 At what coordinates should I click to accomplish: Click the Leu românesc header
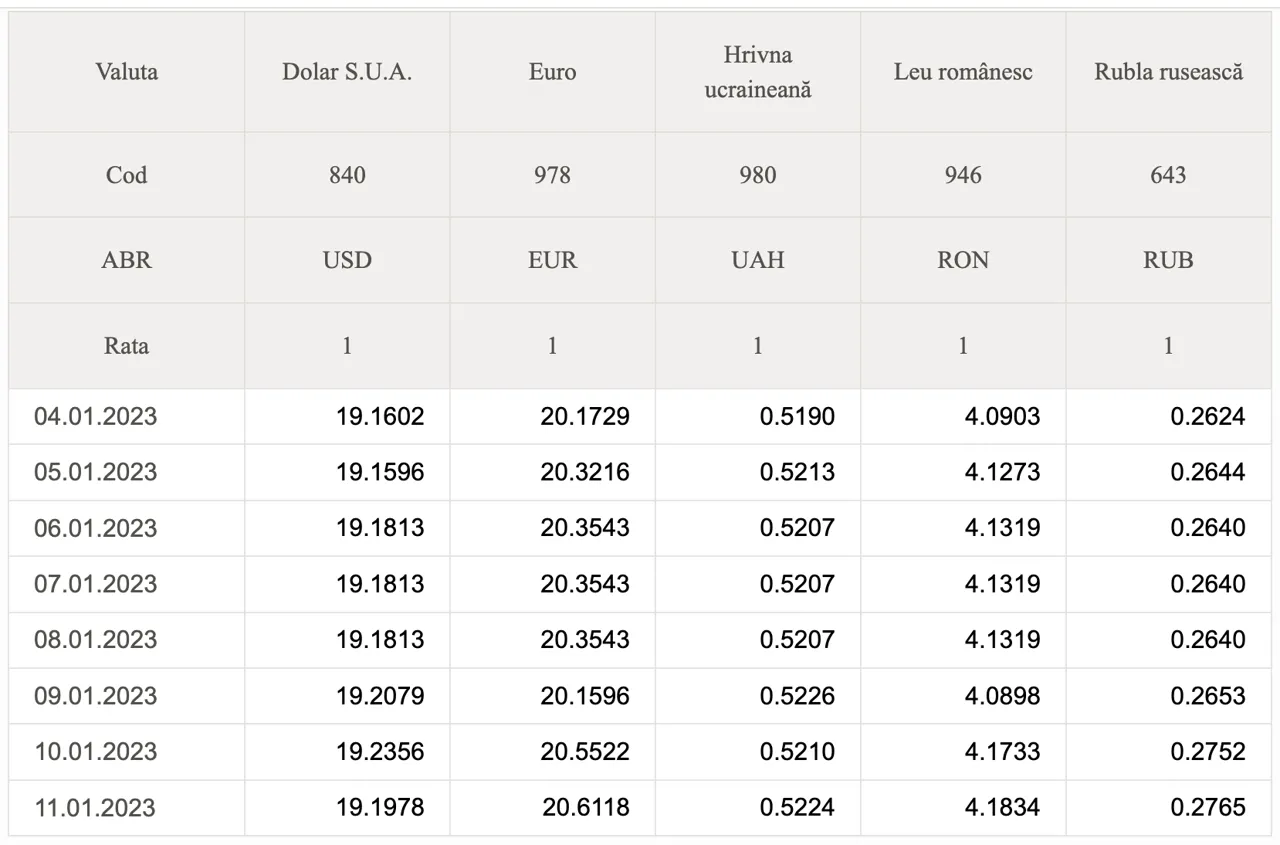pyautogui.click(x=963, y=72)
